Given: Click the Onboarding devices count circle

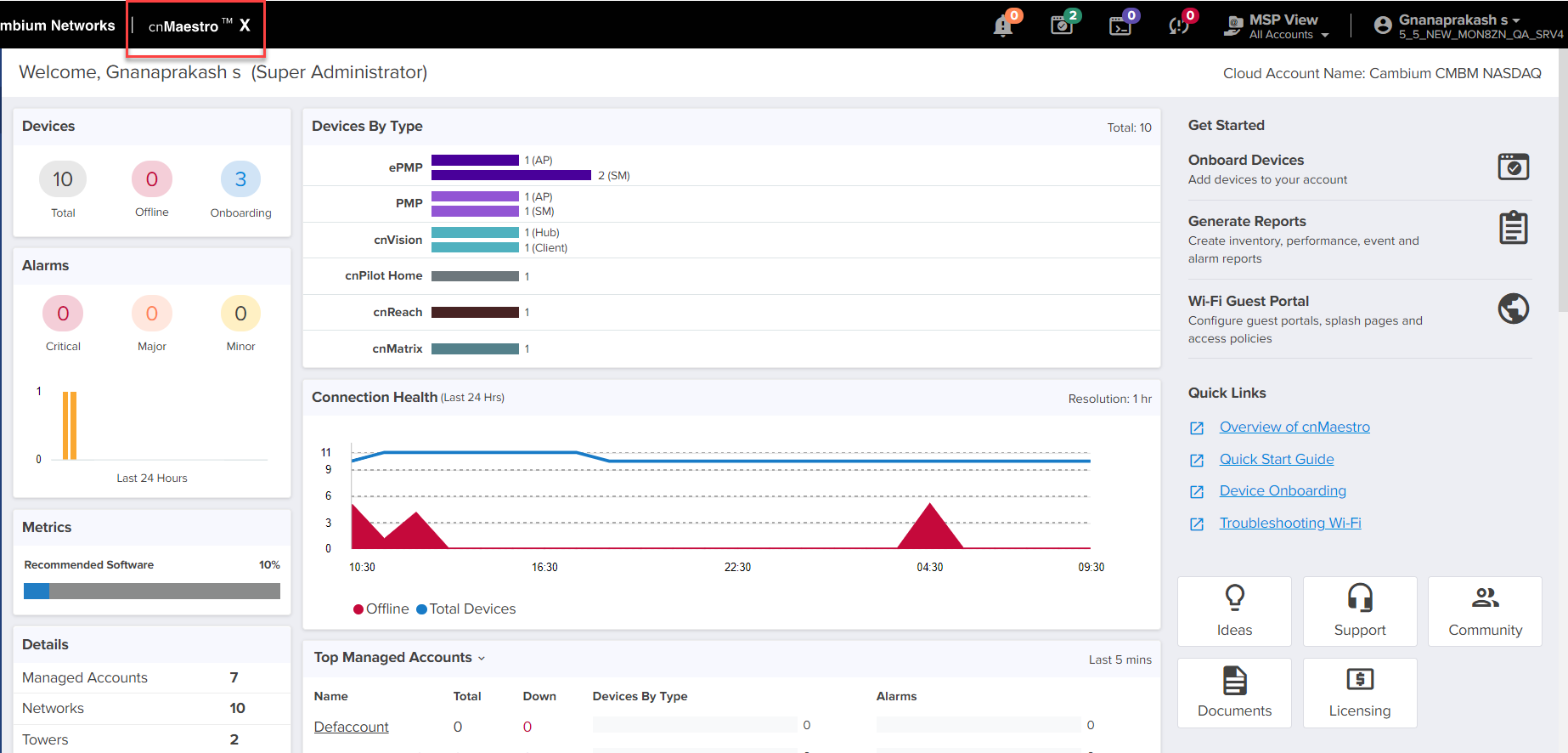Looking at the screenshot, I should click(240, 179).
